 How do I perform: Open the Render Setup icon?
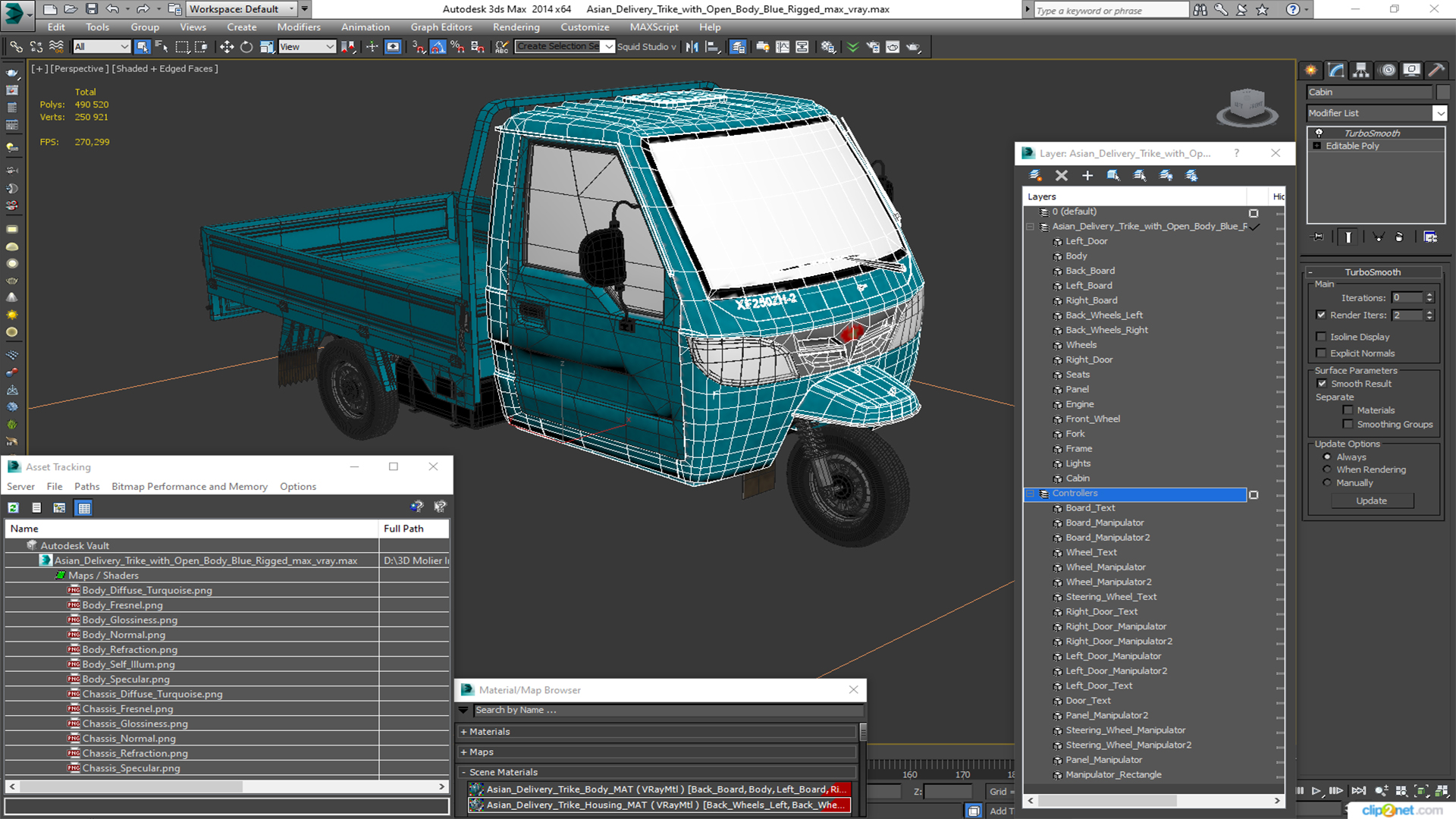873,47
